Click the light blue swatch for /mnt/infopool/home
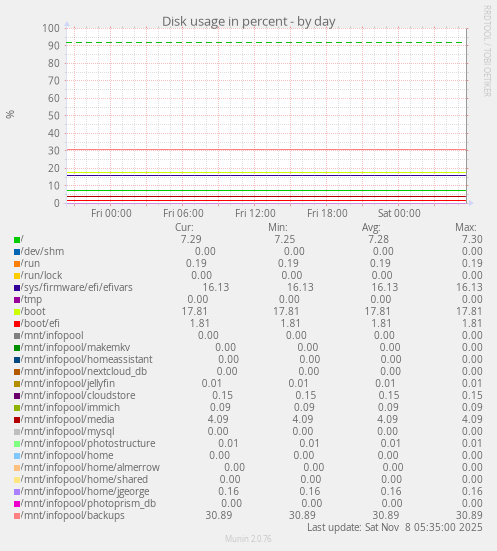497x551 pixels. 17,456
